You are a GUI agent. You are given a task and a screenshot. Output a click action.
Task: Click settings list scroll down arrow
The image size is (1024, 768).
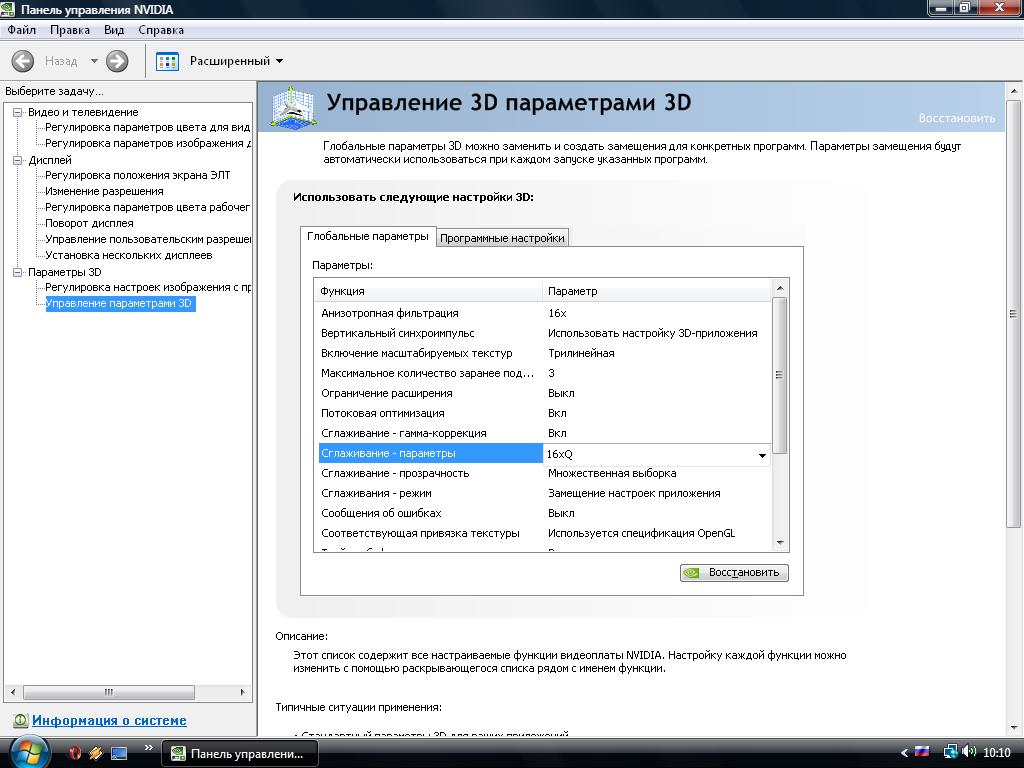click(780, 543)
